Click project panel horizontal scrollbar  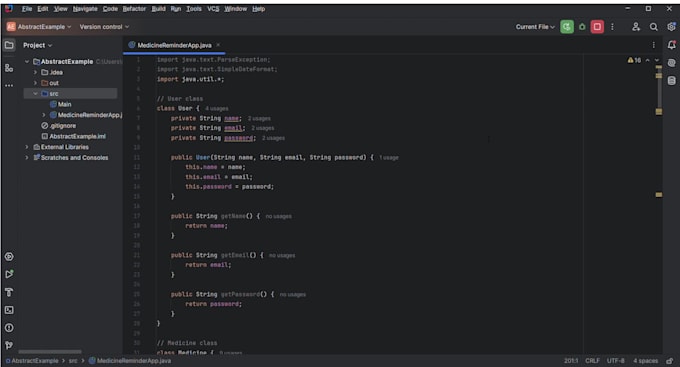pyautogui.click(x=50, y=352)
